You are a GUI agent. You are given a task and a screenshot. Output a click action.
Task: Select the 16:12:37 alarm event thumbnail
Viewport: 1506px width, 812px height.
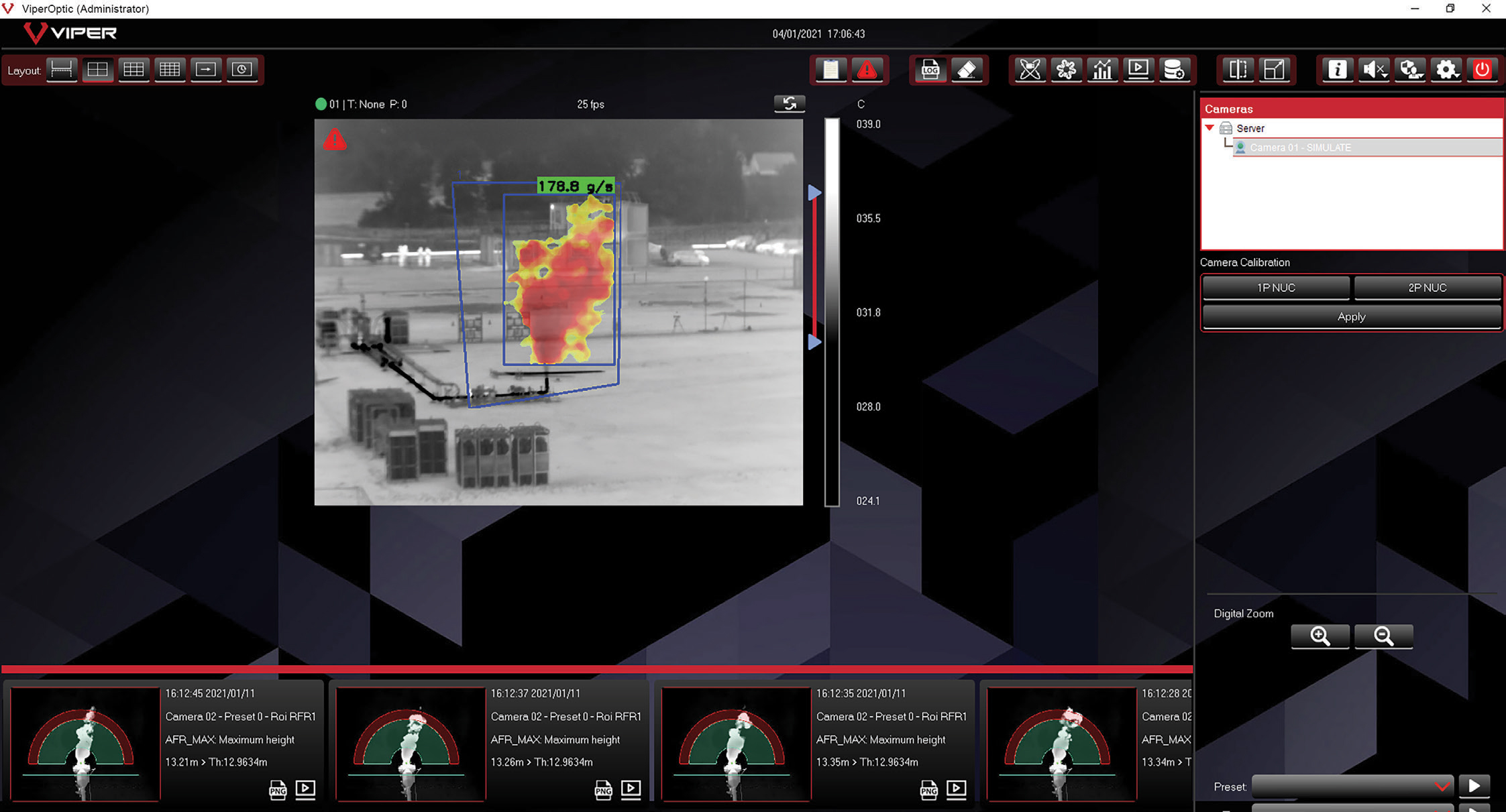411,744
